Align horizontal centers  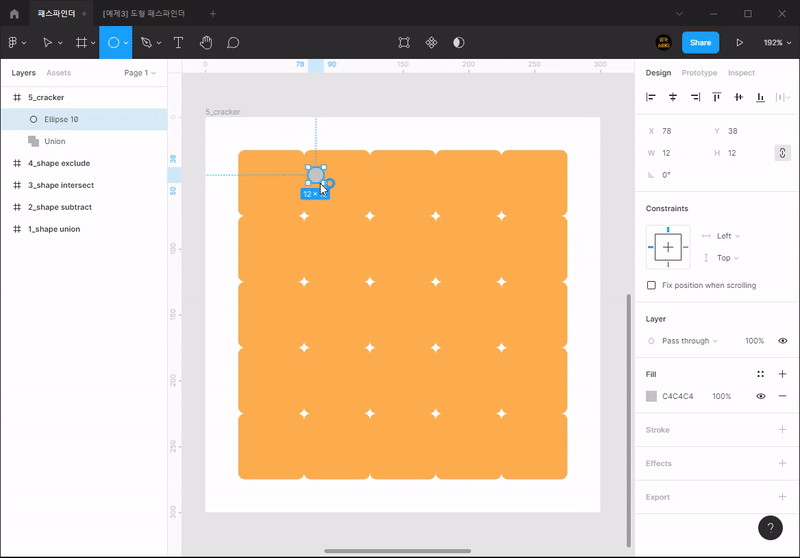tap(673, 97)
